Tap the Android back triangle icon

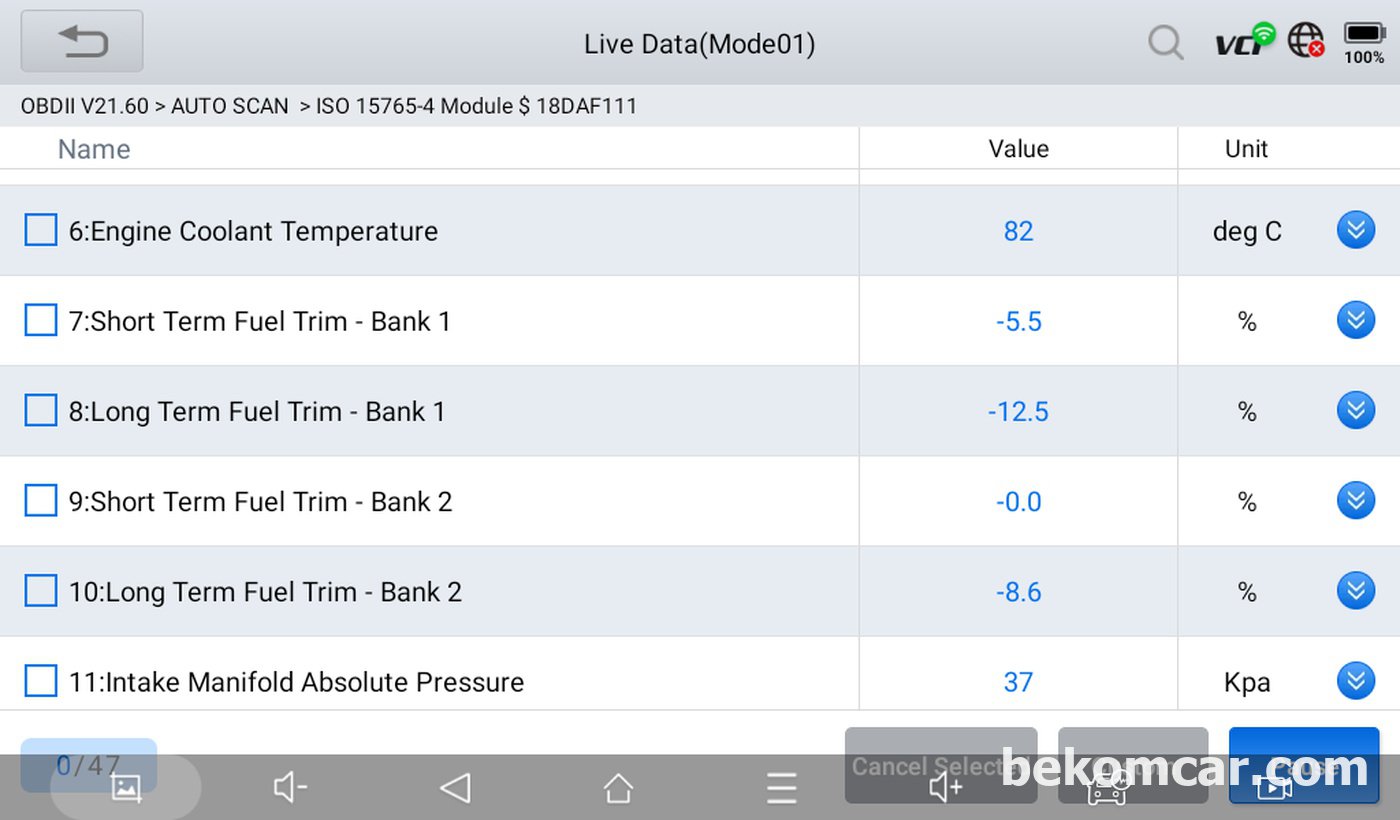(x=455, y=788)
